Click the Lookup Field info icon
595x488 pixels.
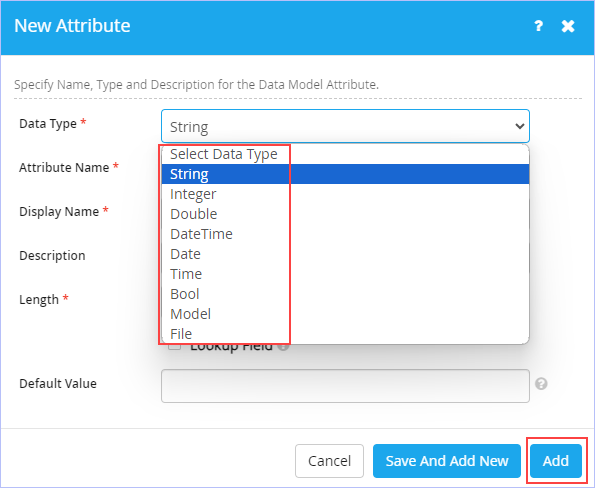click(x=283, y=346)
